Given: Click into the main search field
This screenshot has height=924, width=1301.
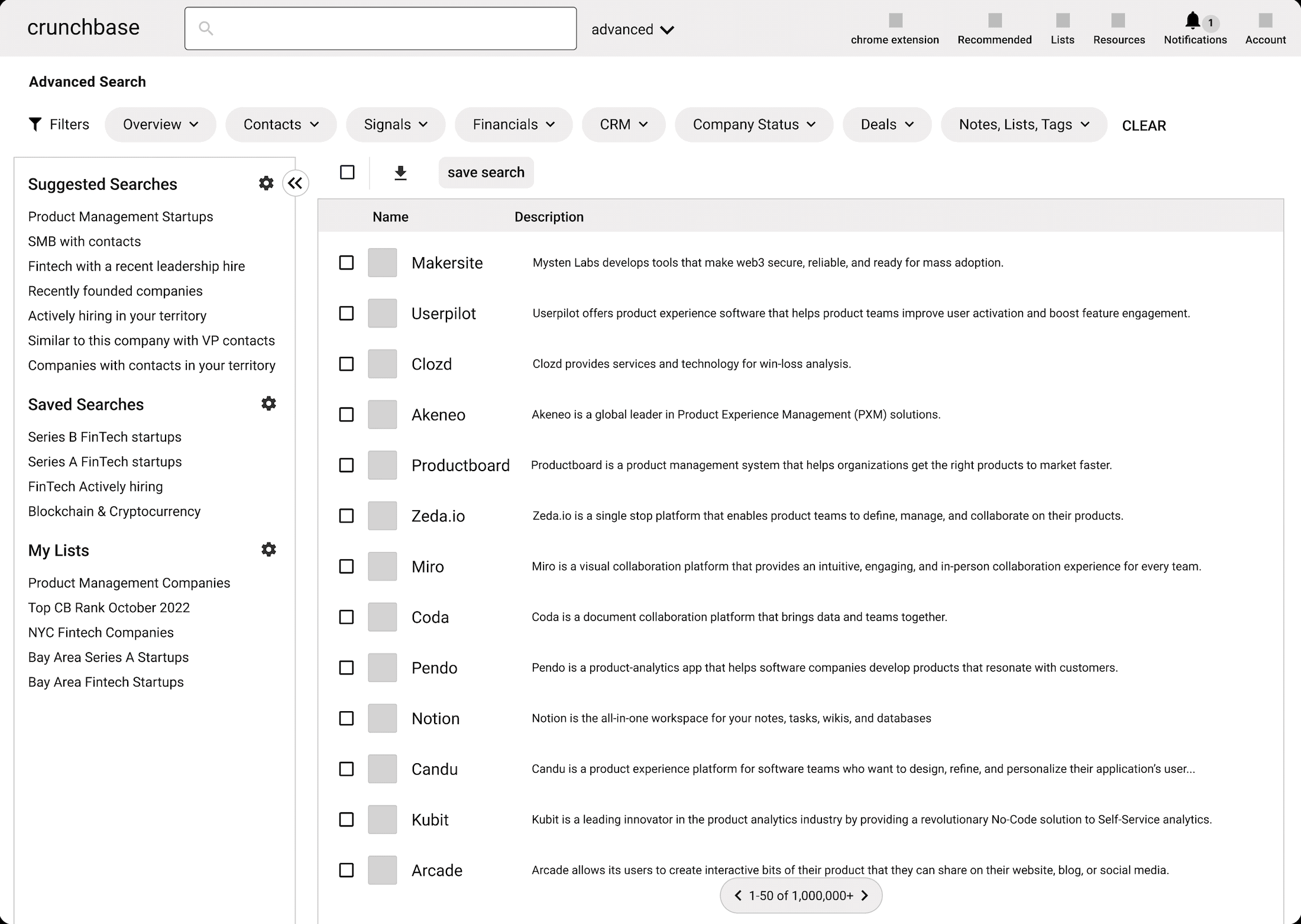Looking at the screenshot, I should pos(380,28).
